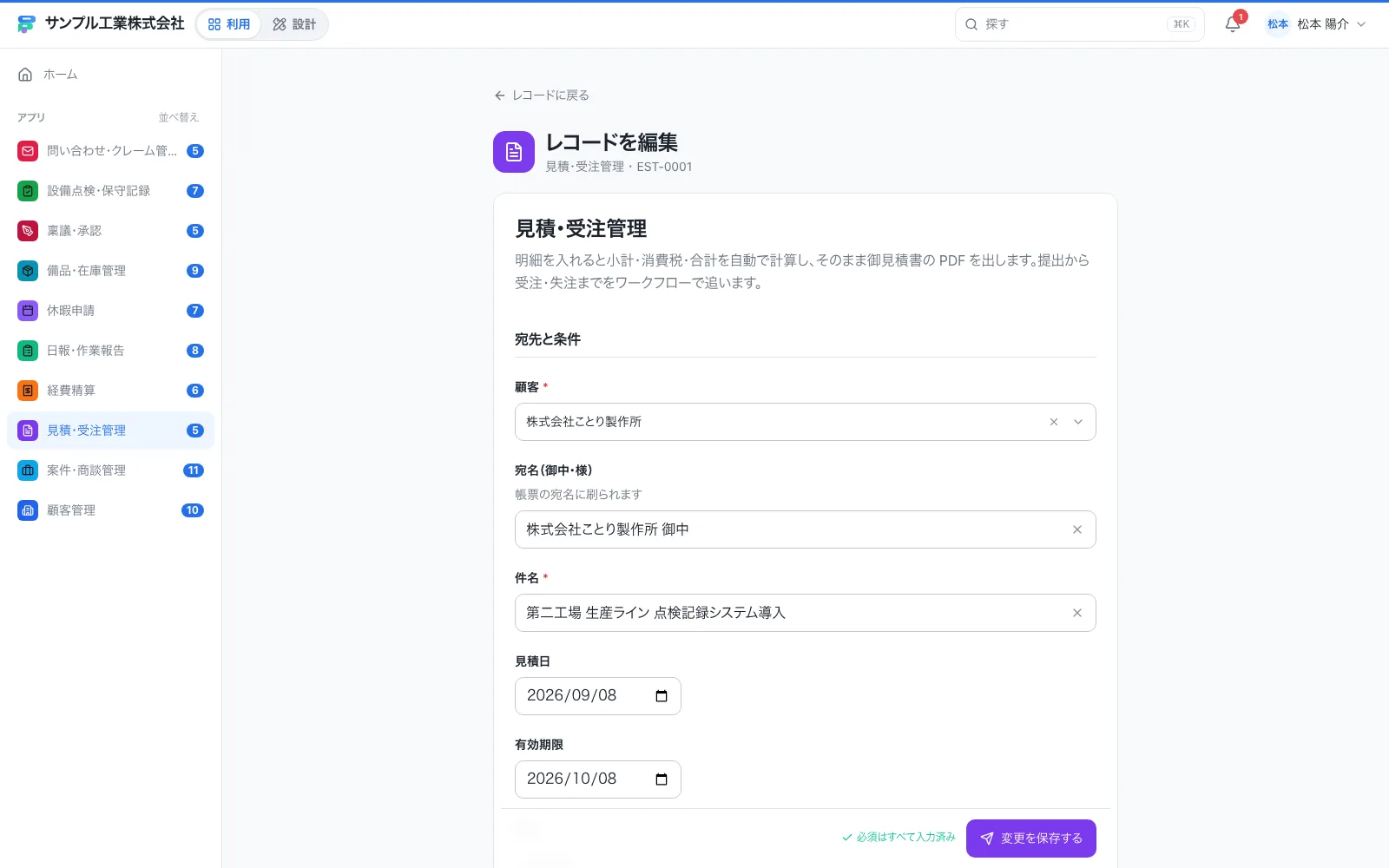This screenshot has height=868, width=1389.
Task: Open the 案件・商談管理 app icon
Action: tap(28, 470)
